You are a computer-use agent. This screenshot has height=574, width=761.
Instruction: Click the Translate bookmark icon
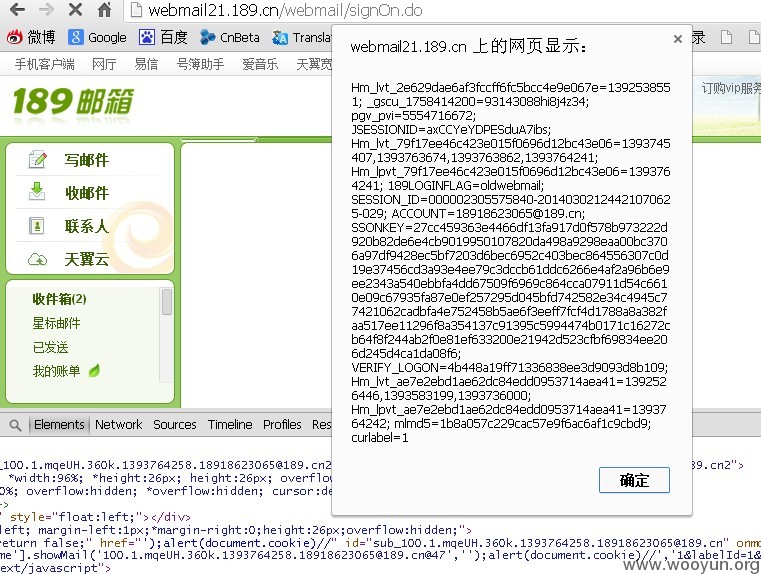coord(280,37)
